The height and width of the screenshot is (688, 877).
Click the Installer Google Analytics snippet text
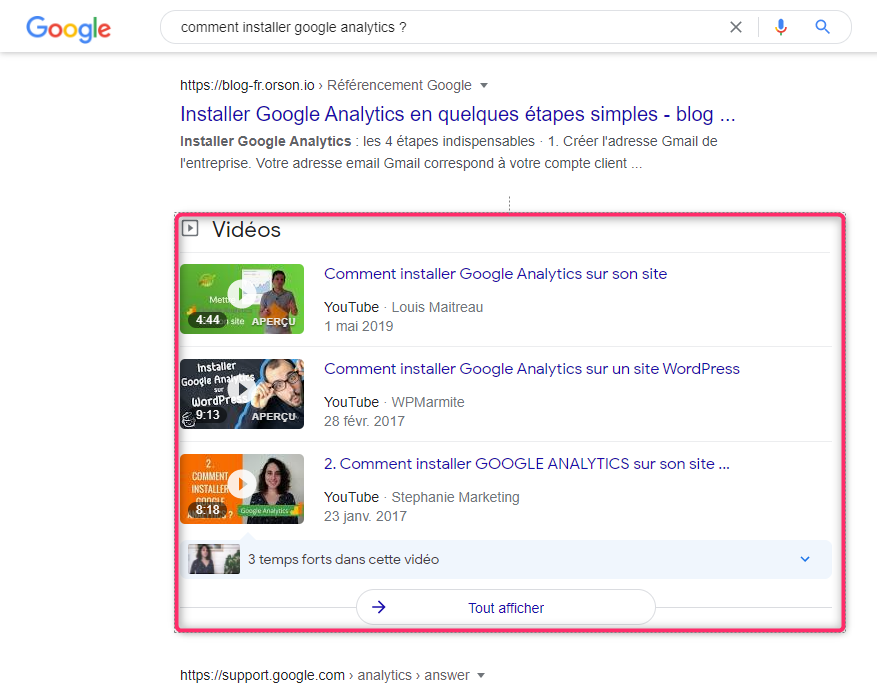(449, 152)
